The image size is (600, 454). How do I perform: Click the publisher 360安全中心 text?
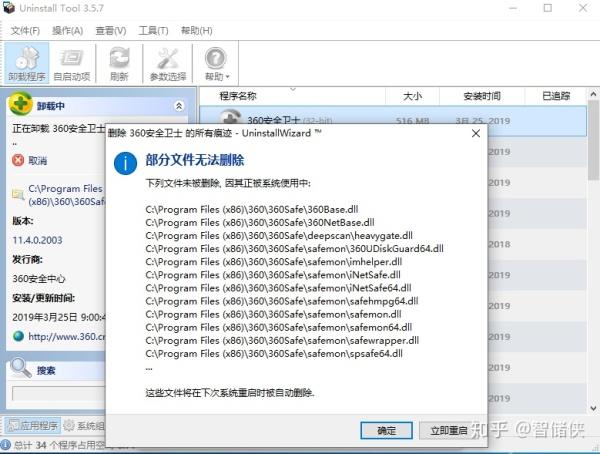pyautogui.click(x=39, y=279)
